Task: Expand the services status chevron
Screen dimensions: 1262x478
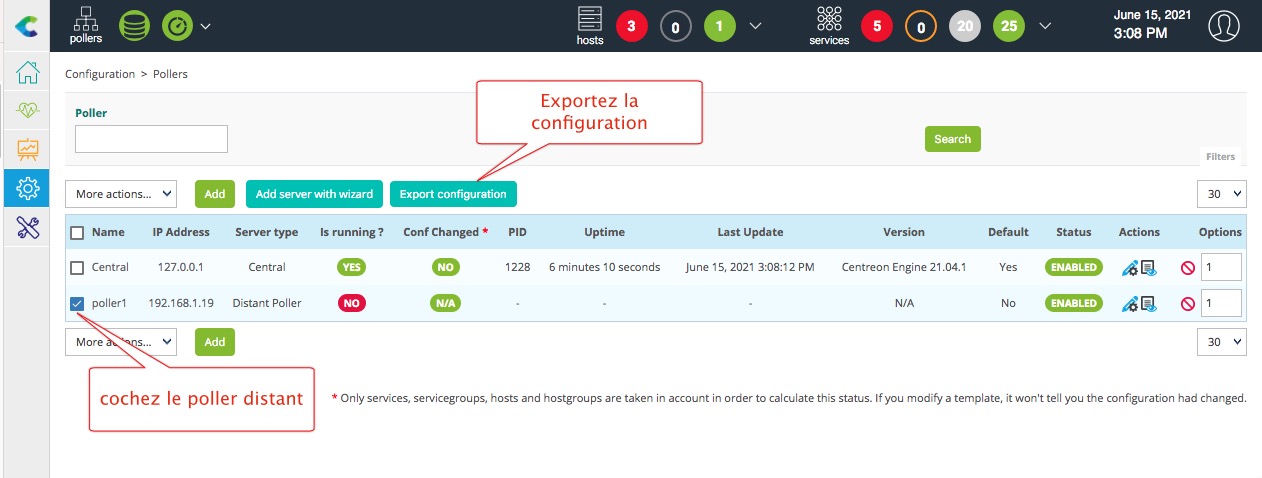Action: tap(1045, 26)
